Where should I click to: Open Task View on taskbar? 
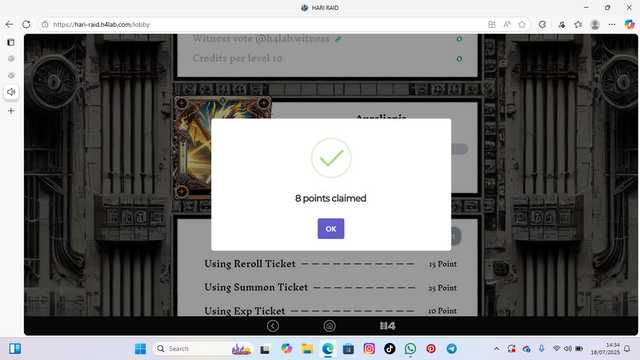point(265,349)
